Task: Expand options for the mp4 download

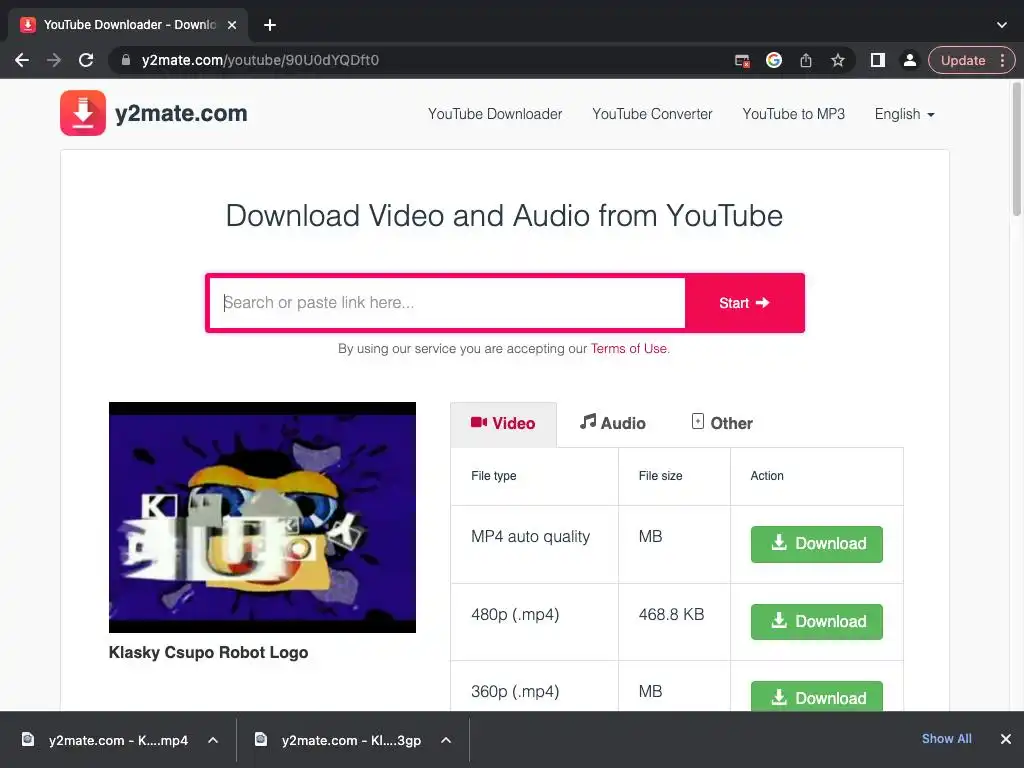Action: 213,740
